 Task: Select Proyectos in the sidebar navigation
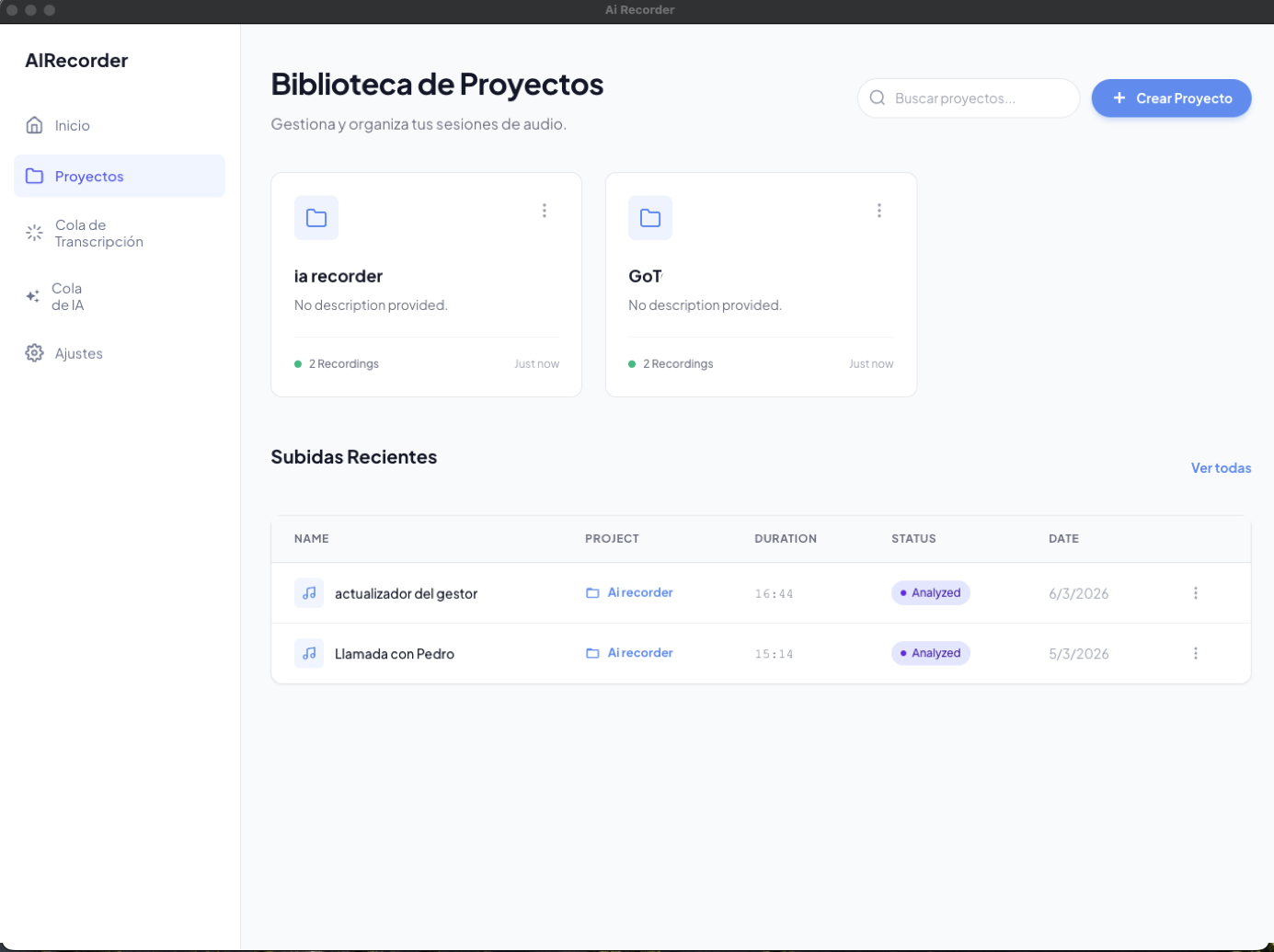[x=89, y=176]
